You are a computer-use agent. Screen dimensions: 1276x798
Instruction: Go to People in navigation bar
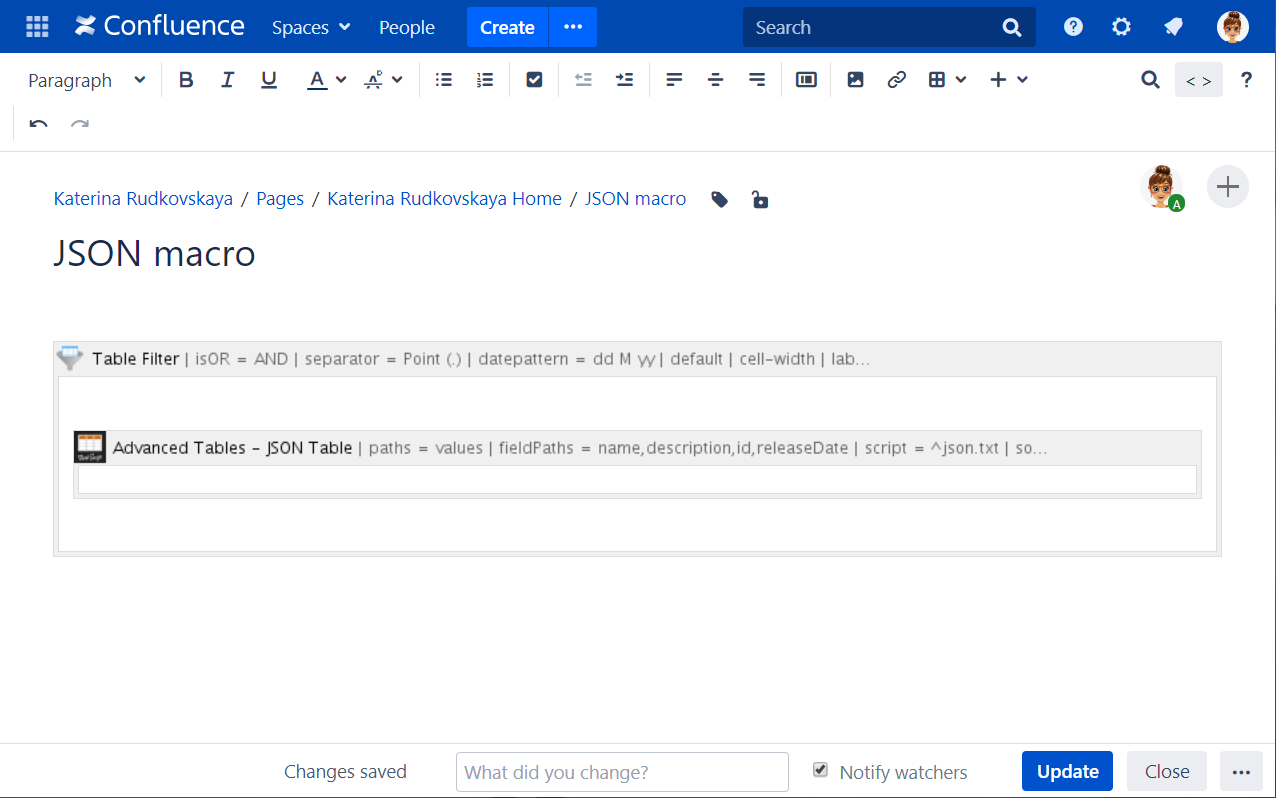407,27
